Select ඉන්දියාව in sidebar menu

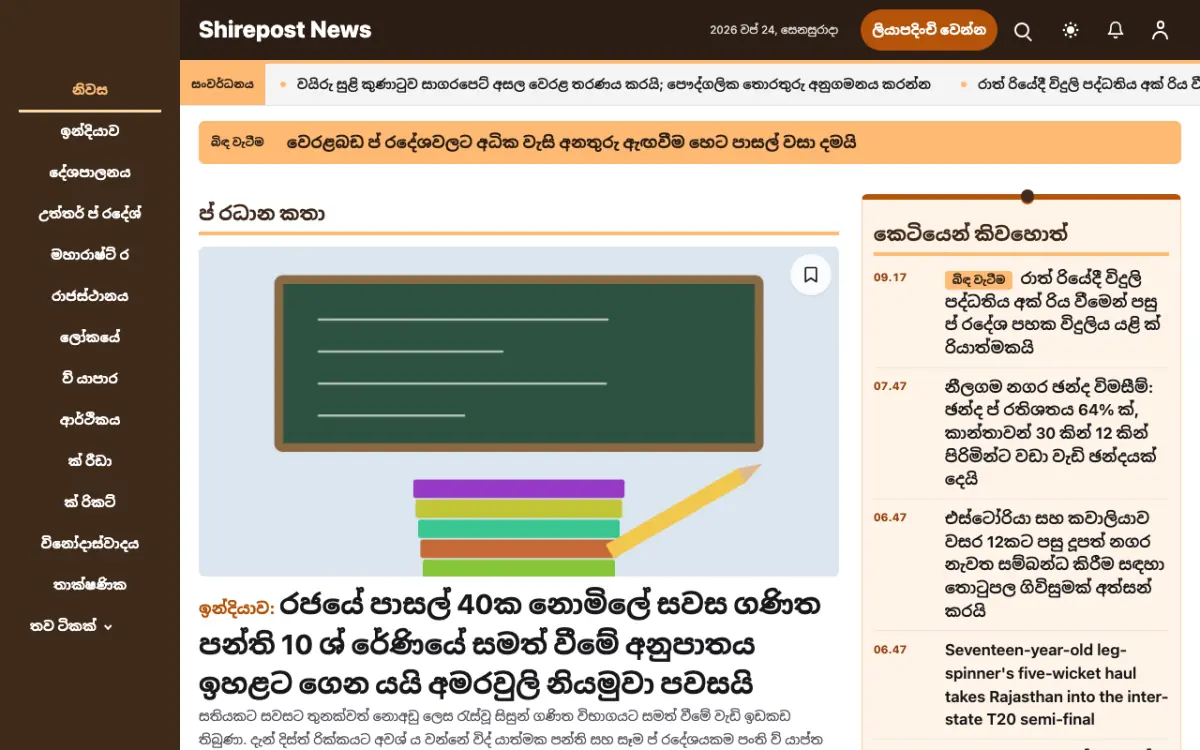click(90, 131)
